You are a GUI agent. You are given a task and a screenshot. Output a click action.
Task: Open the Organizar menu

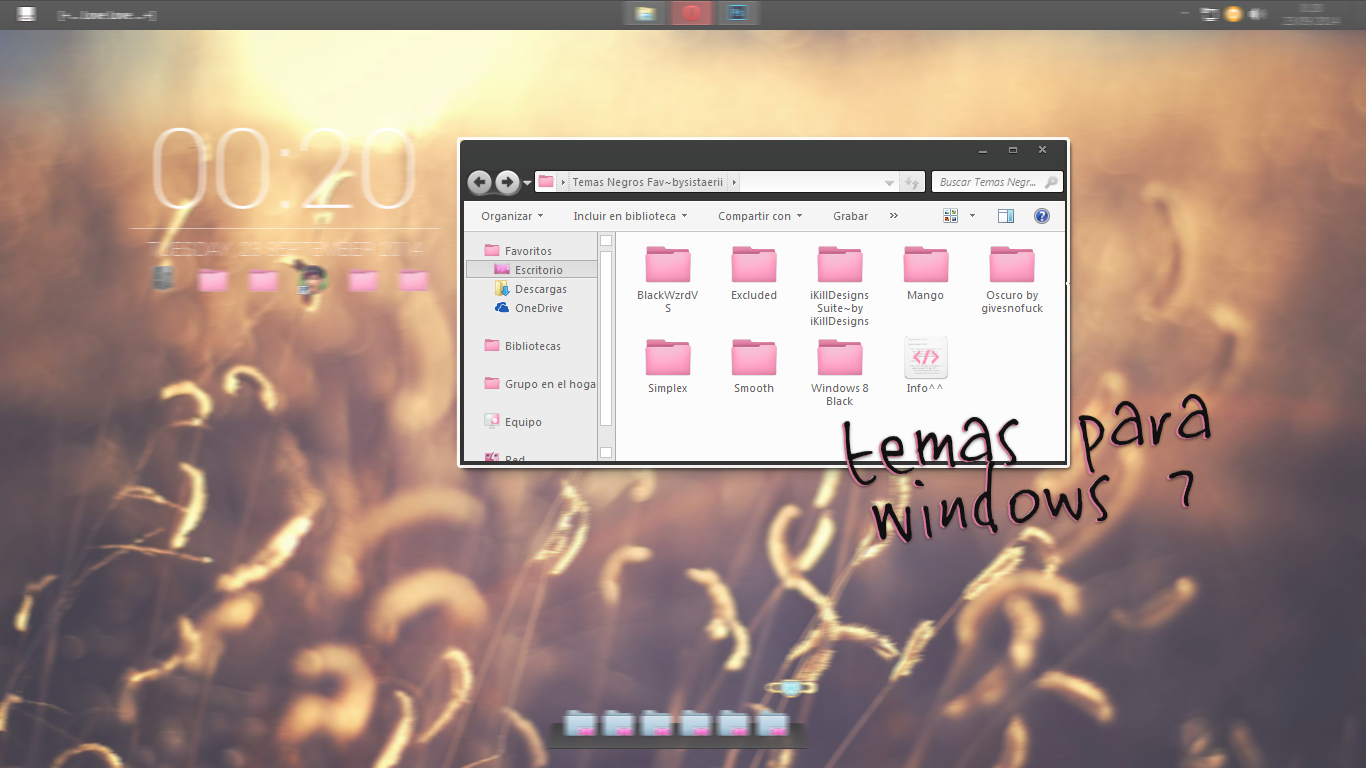pos(512,216)
